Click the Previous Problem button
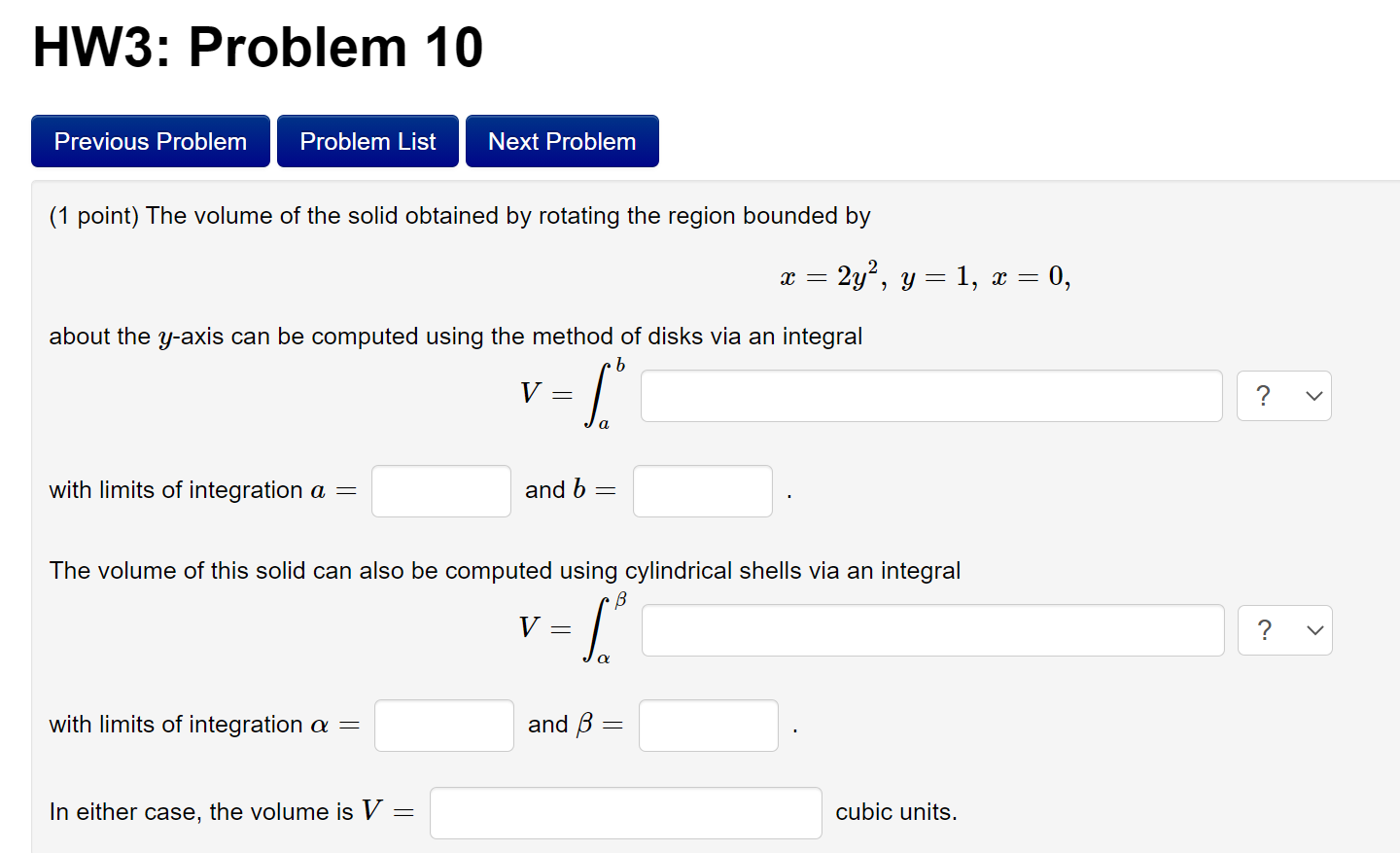Image resolution: width=1400 pixels, height=853 pixels. (150, 141)
